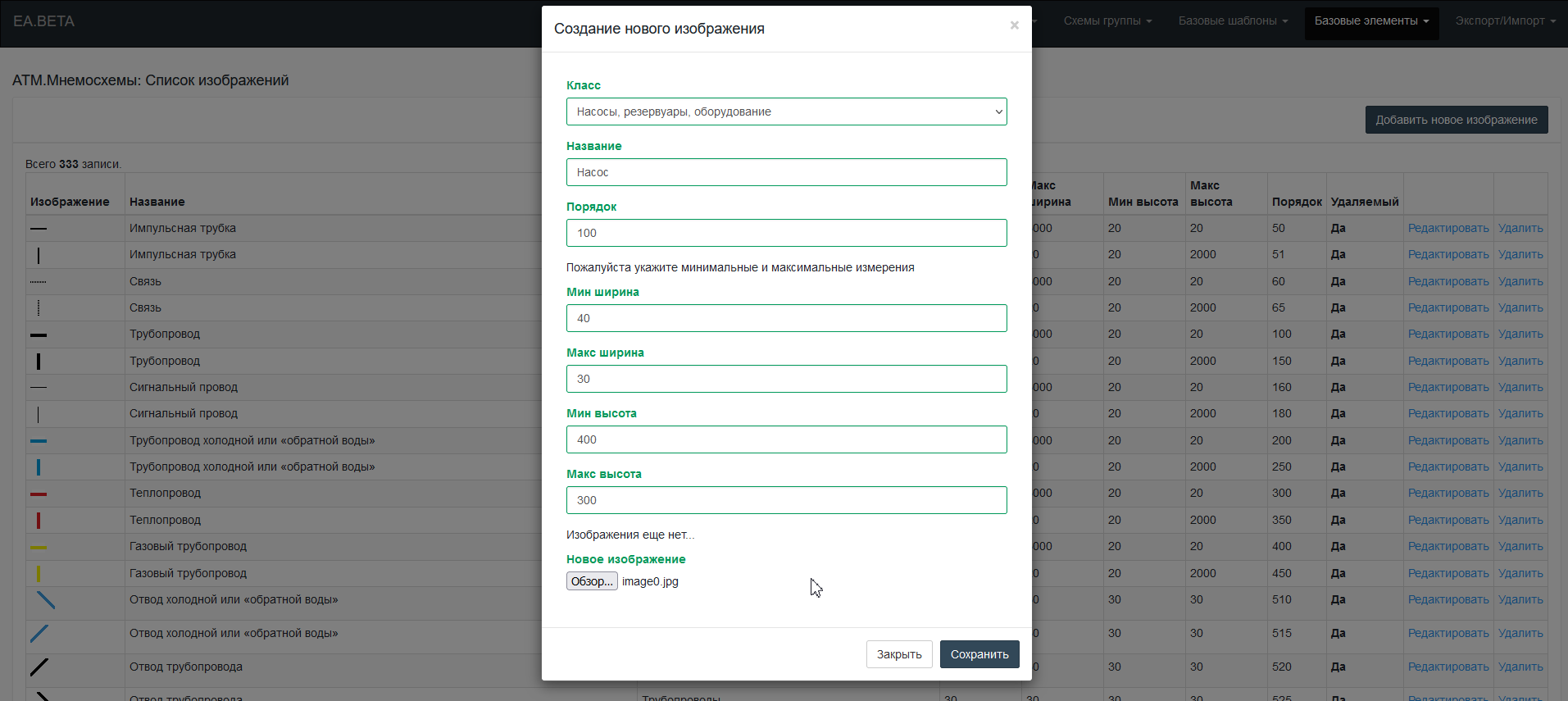
Task: Click Редактировать for the first Импульсная трубка row
Action: pyautogui.click(x=1448, y=228)
